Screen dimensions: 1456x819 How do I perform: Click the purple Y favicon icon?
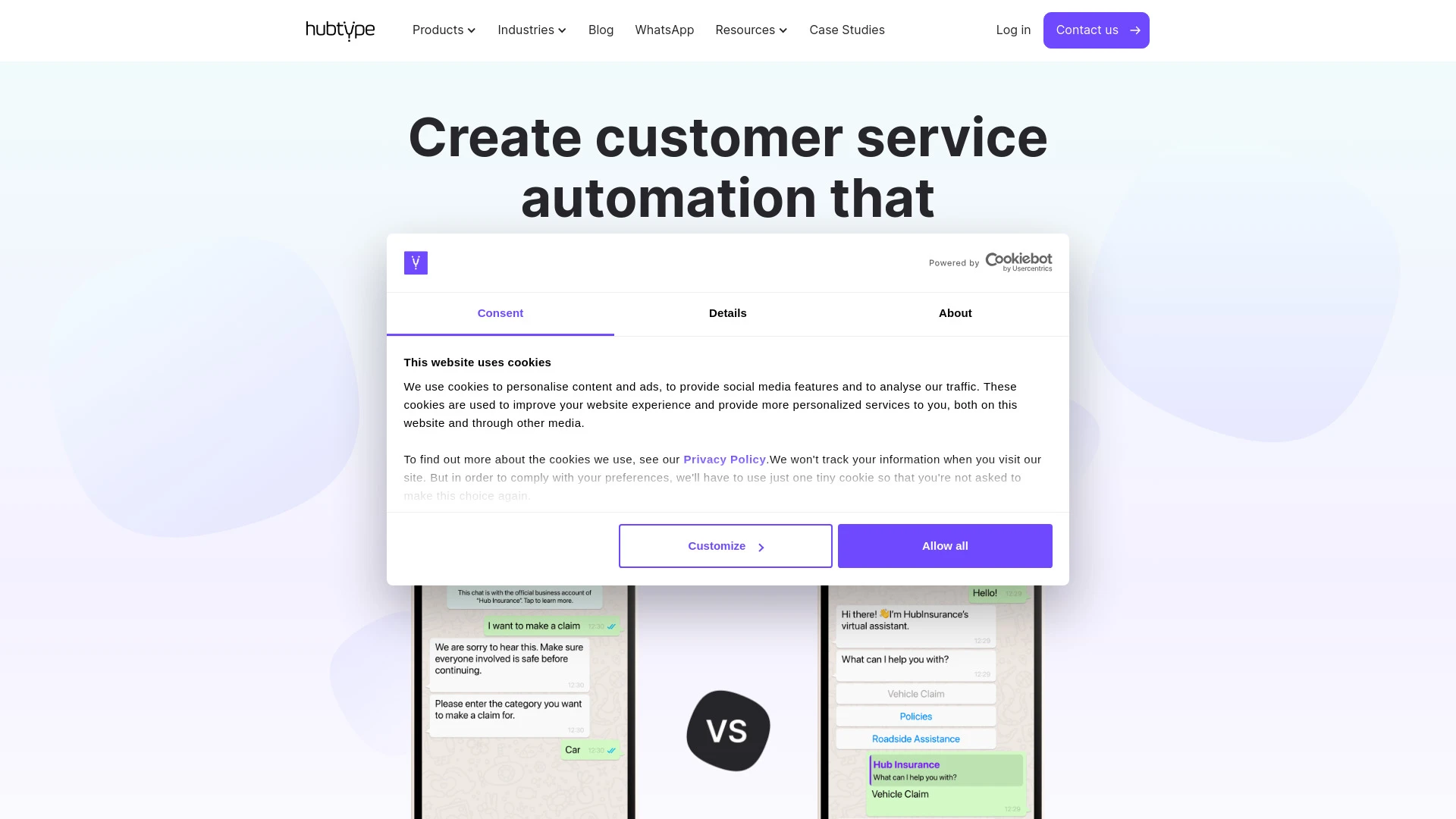click(415, 263)
